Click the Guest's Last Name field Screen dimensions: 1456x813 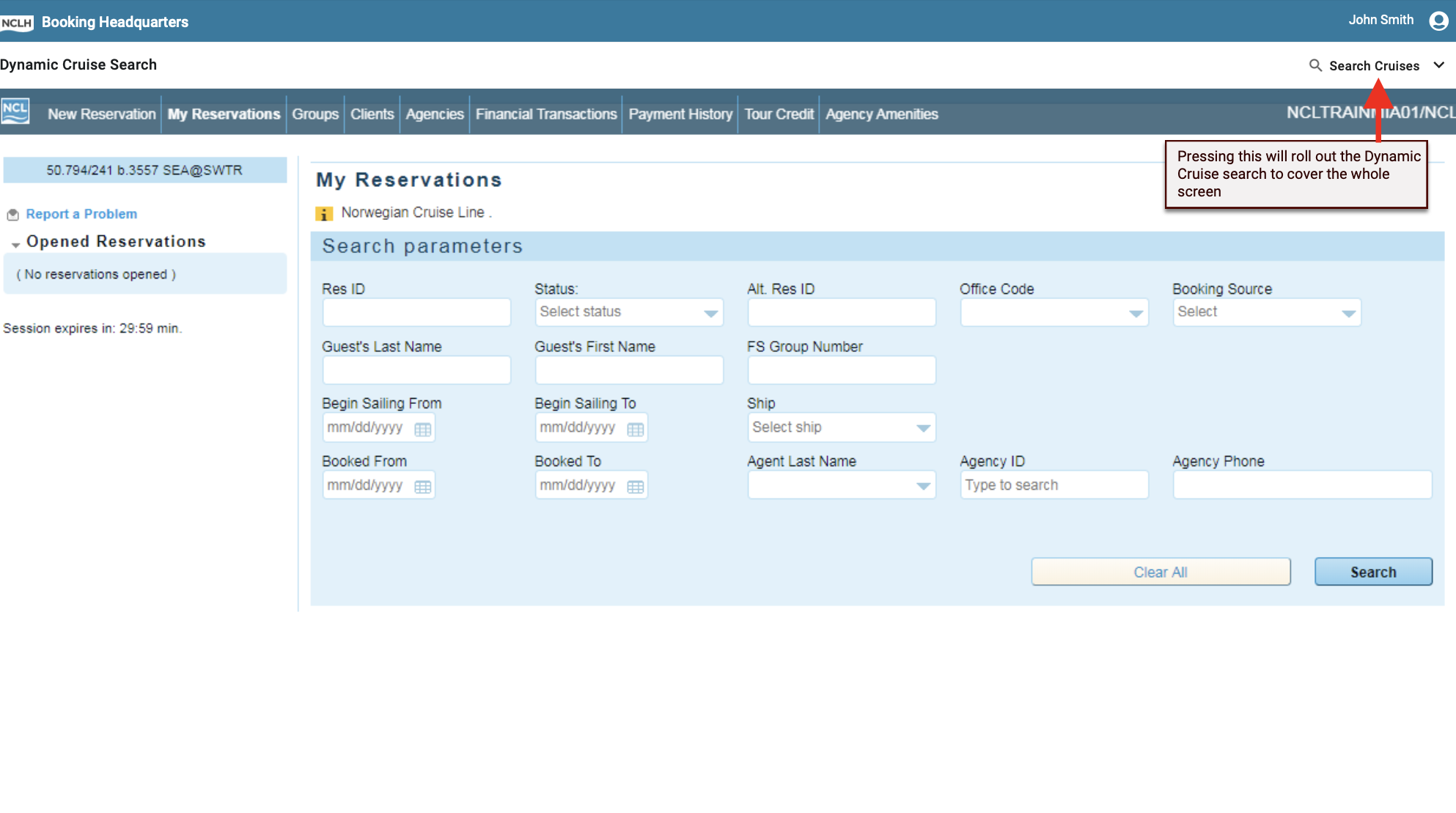[416, 370]
